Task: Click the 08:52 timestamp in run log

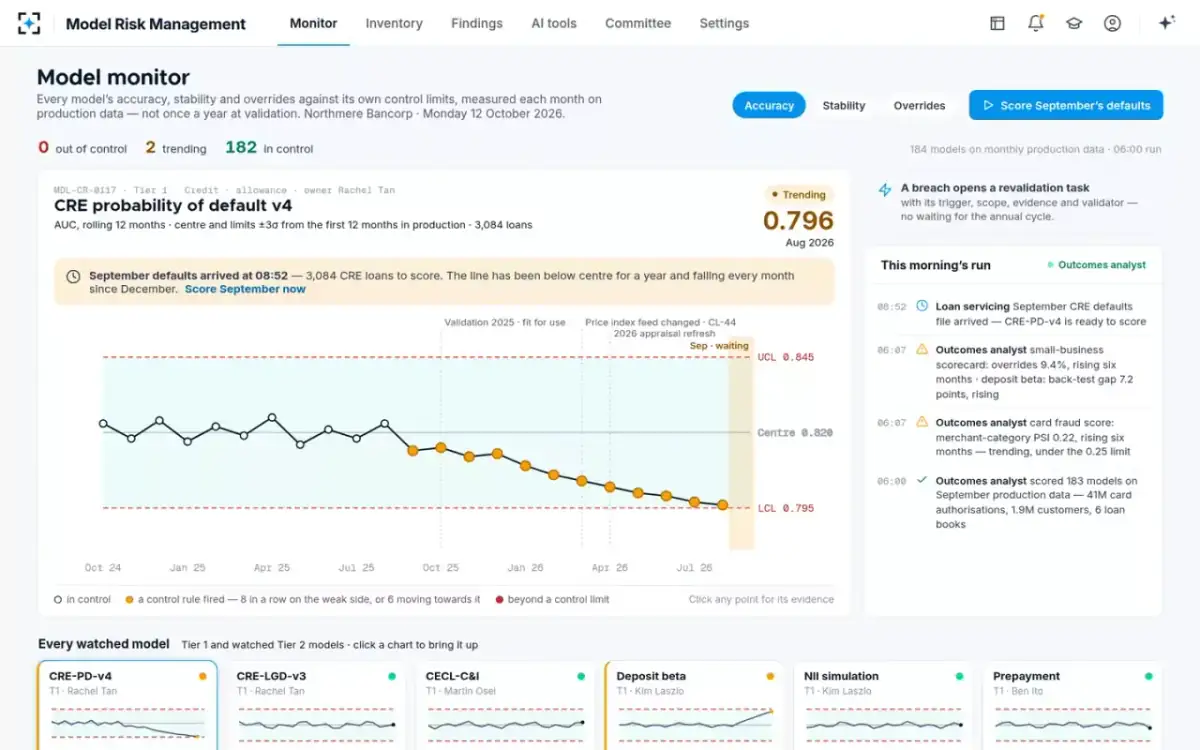Action: click(892, 307)
